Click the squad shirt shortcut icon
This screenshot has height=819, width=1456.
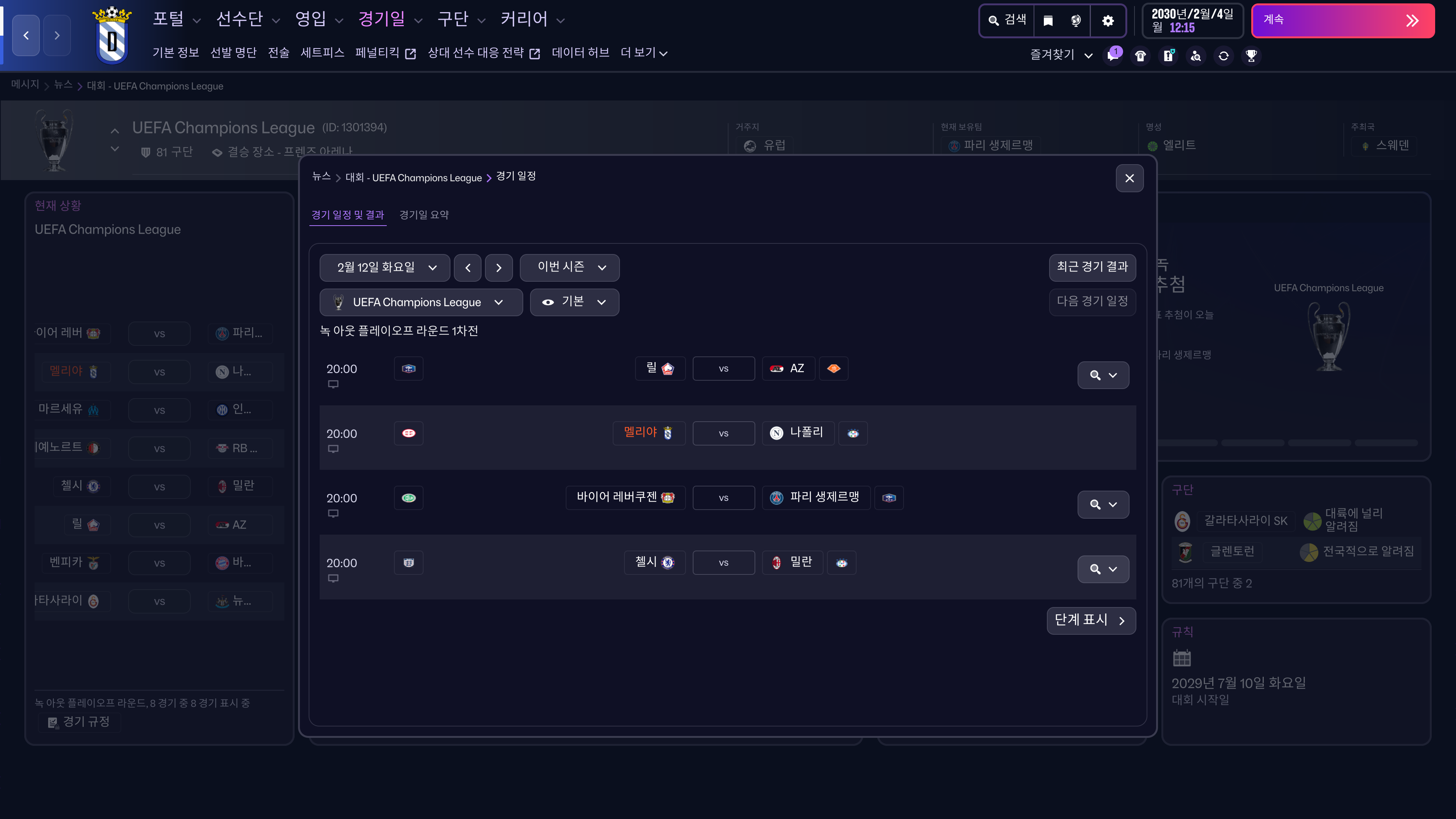pyautogui.click(x=1140, y=55)
